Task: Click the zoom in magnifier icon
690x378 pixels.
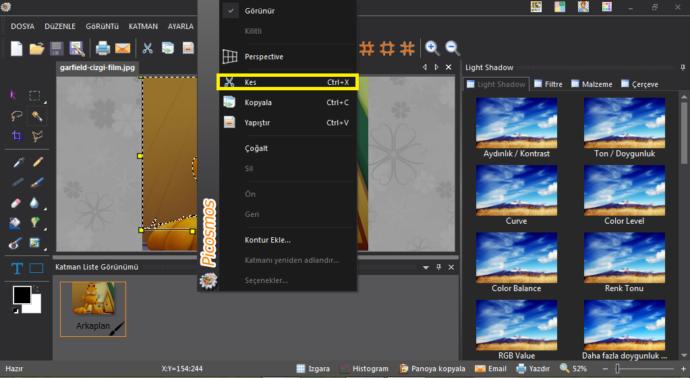Action: (432, 48)
